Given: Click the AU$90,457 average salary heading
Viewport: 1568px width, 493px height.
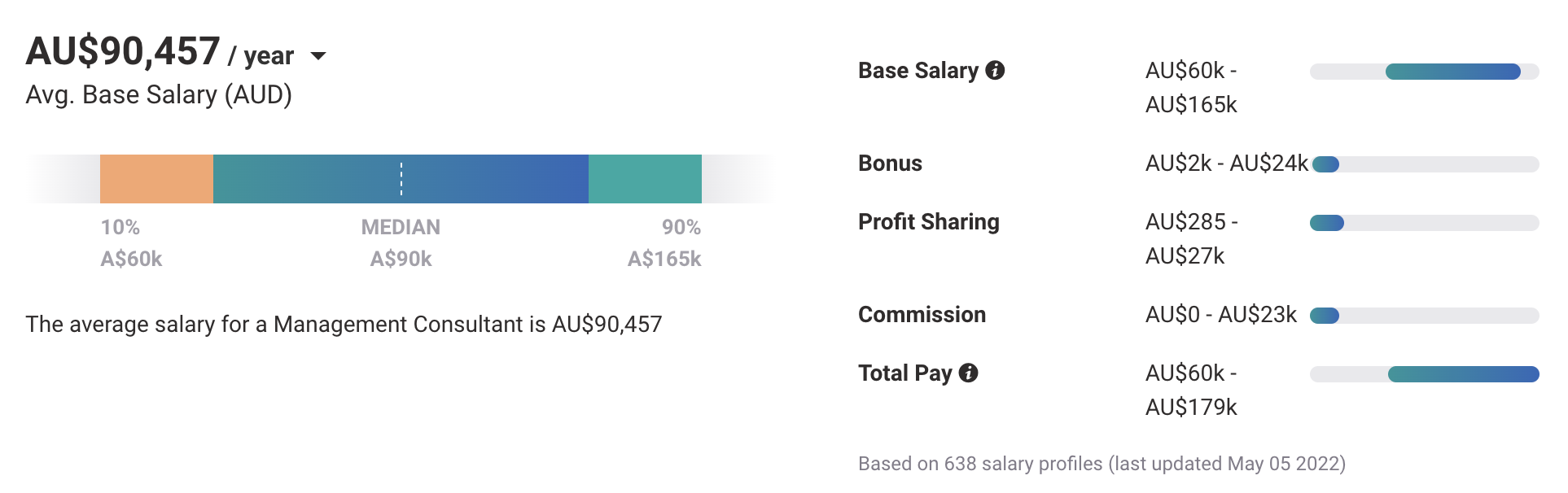Looking at the screenshot, I should click(x=123, y=52).
